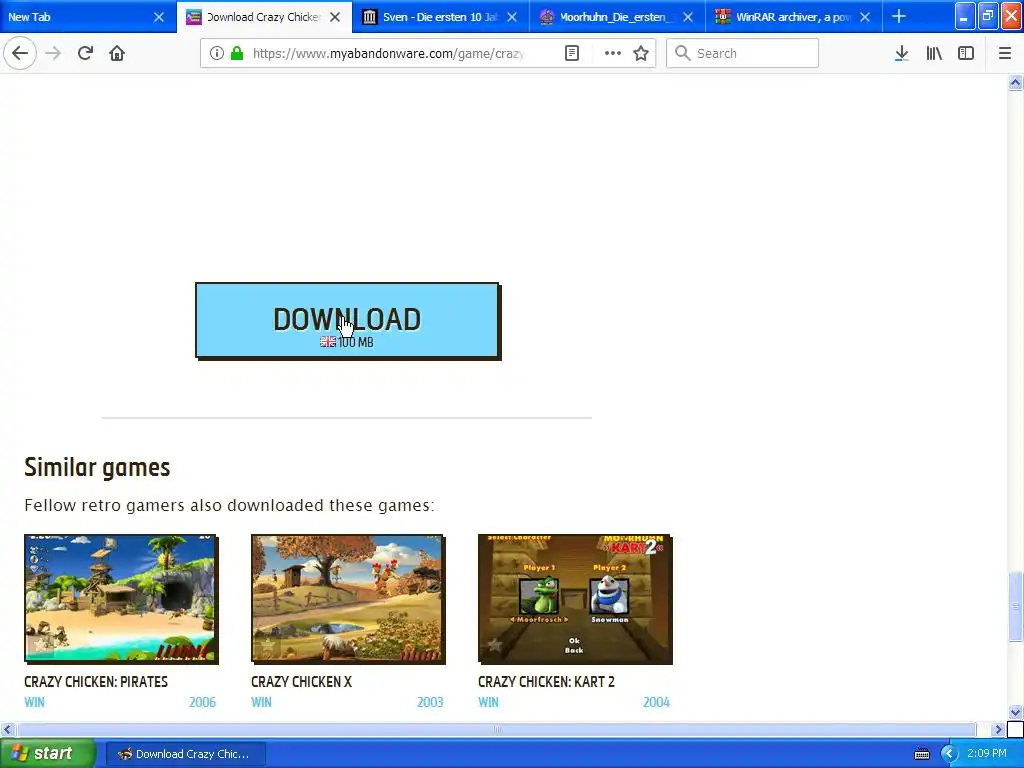Image resolution: width=1024 pixels, height=768 pixels.
Task: Open the CRAZY CHICKEN: KART 2 link
Action: click(x=546, y=682)
